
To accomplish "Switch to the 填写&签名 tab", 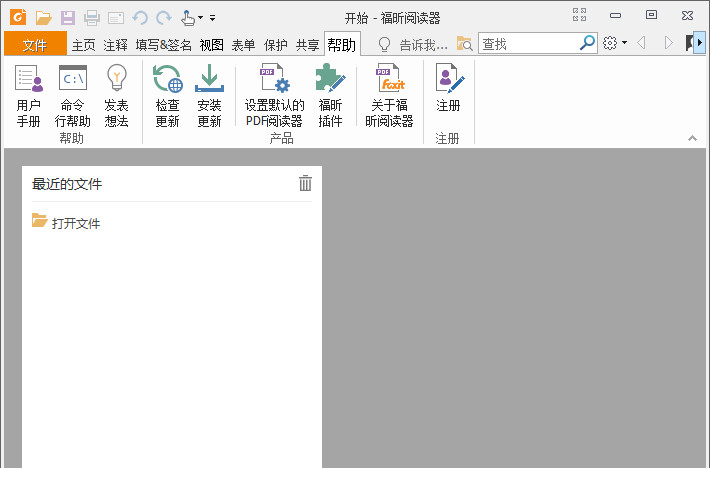I will point(163,45).
